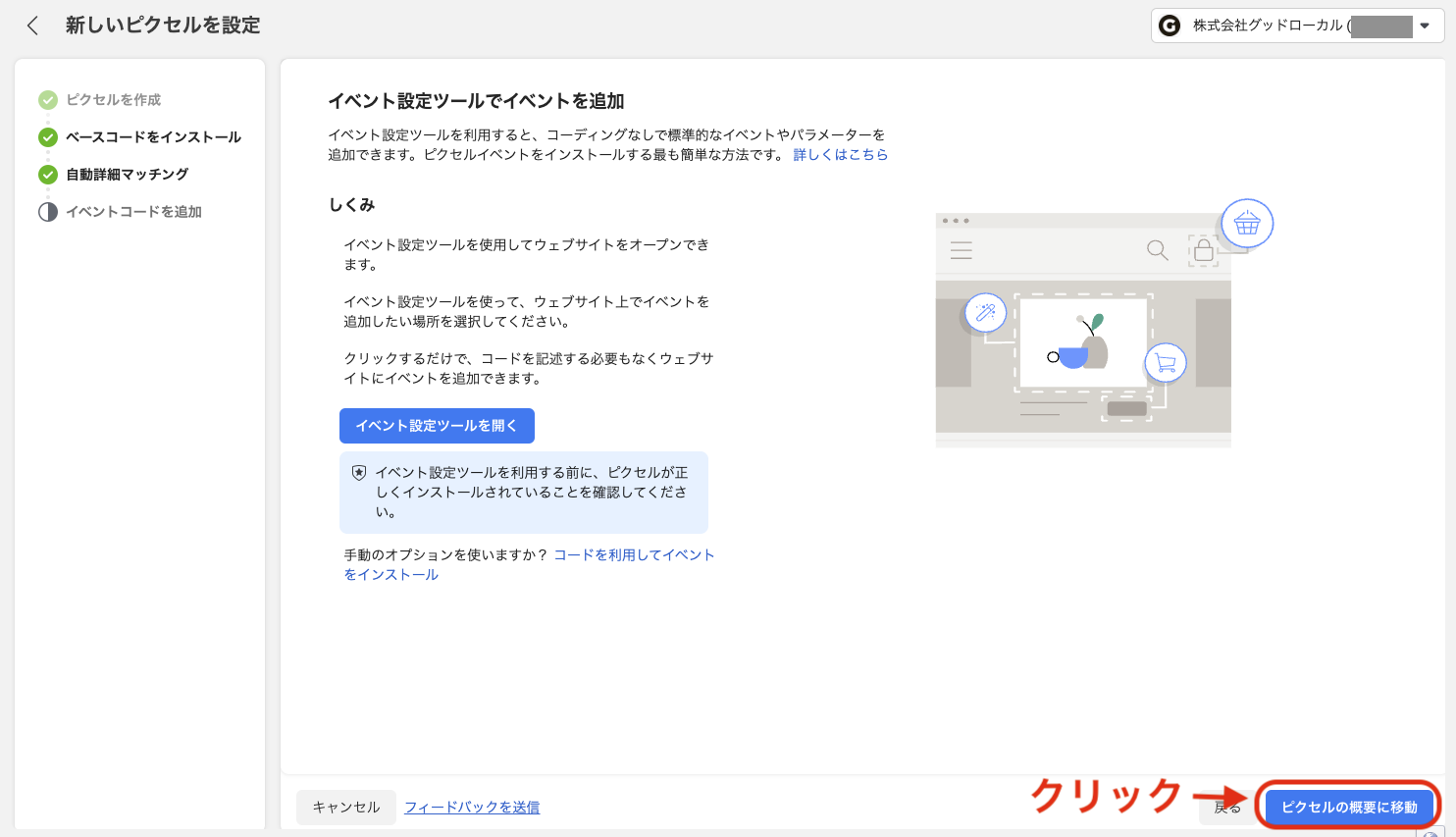This screenshot has height=837, width=1456.
Task: Open the 詳しくはこちら help link
Action: (841, 153)
